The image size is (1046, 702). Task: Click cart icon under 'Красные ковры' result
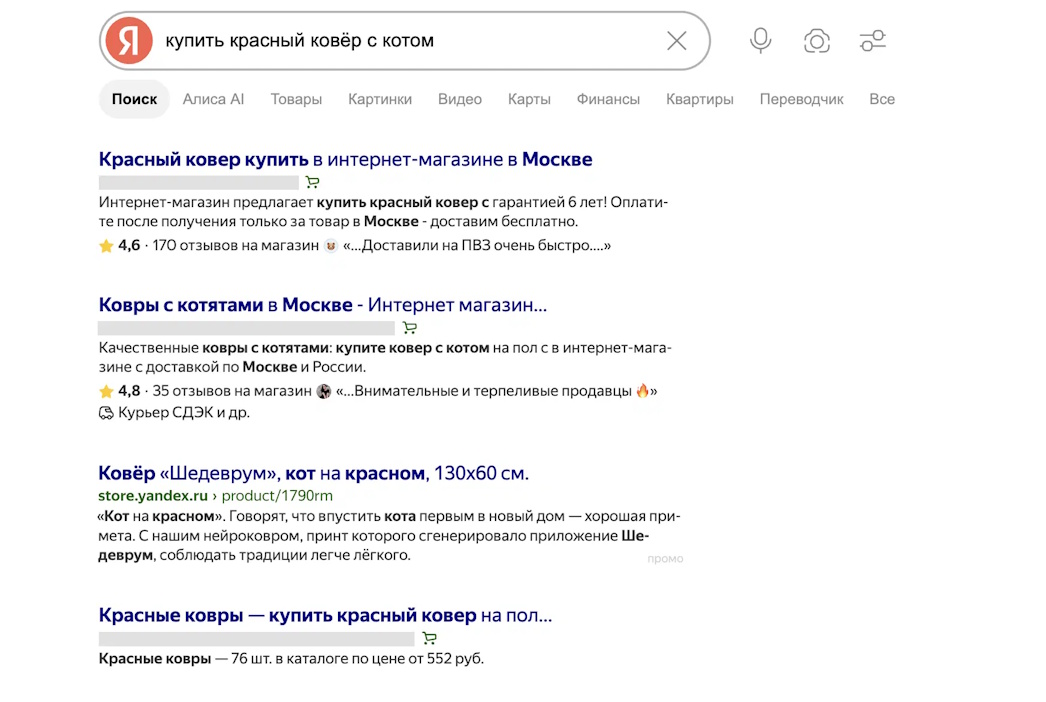430,639
